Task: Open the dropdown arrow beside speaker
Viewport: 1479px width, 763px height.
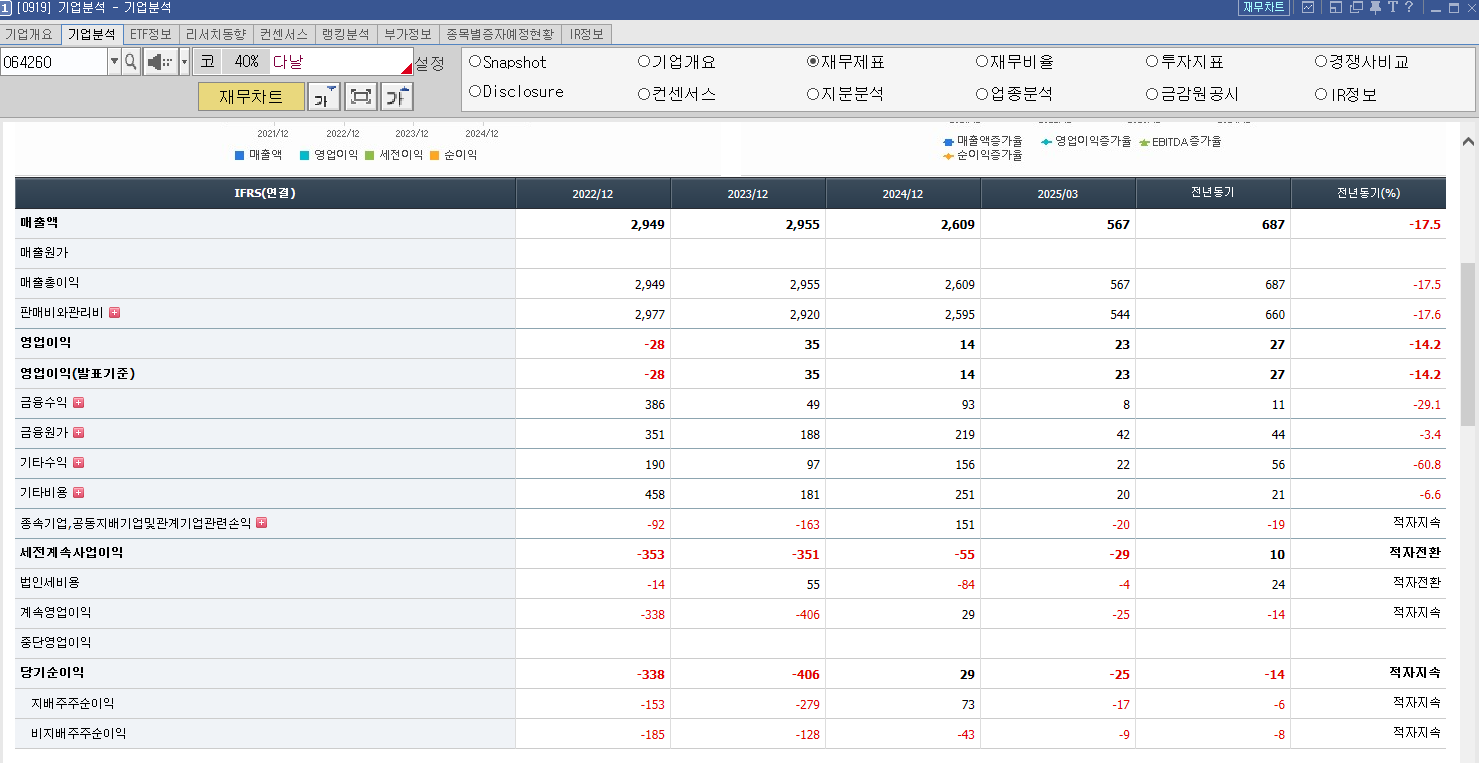Action: click(x=184, y=62)
